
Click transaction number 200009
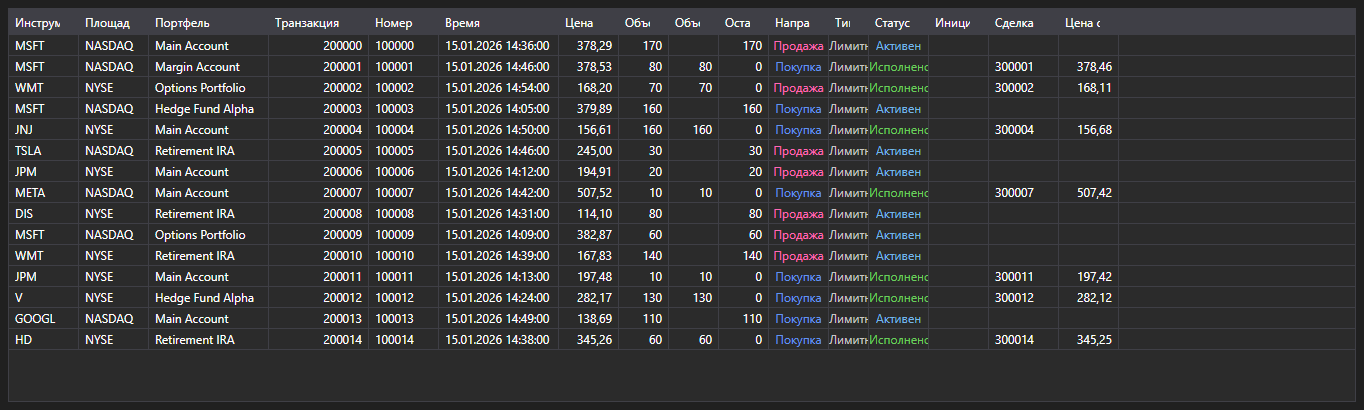(342, 234)
